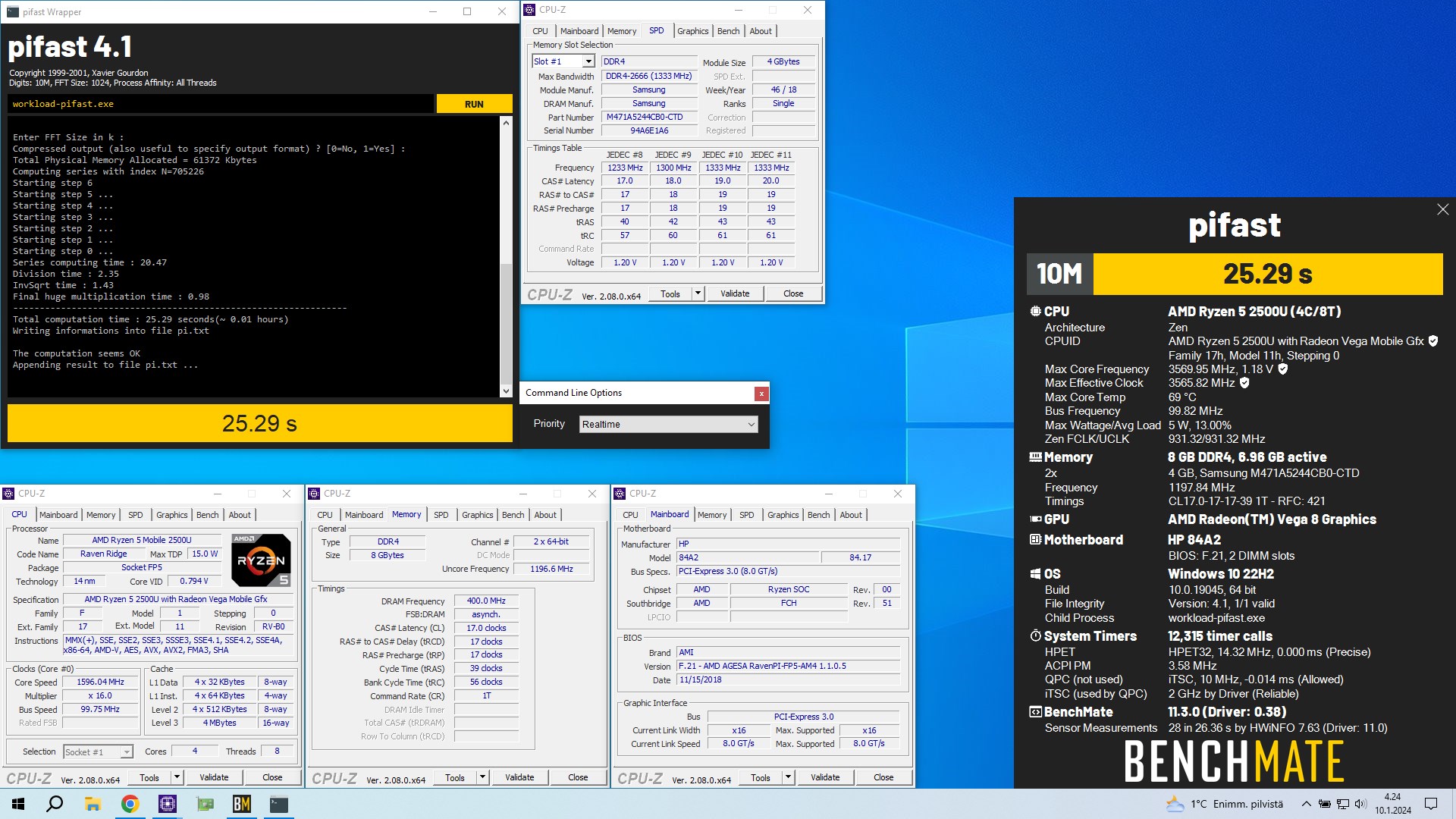Click the Memory section icon in BenchMate panel
This screenshot has width=1456, height=819.
point(1035,457)
